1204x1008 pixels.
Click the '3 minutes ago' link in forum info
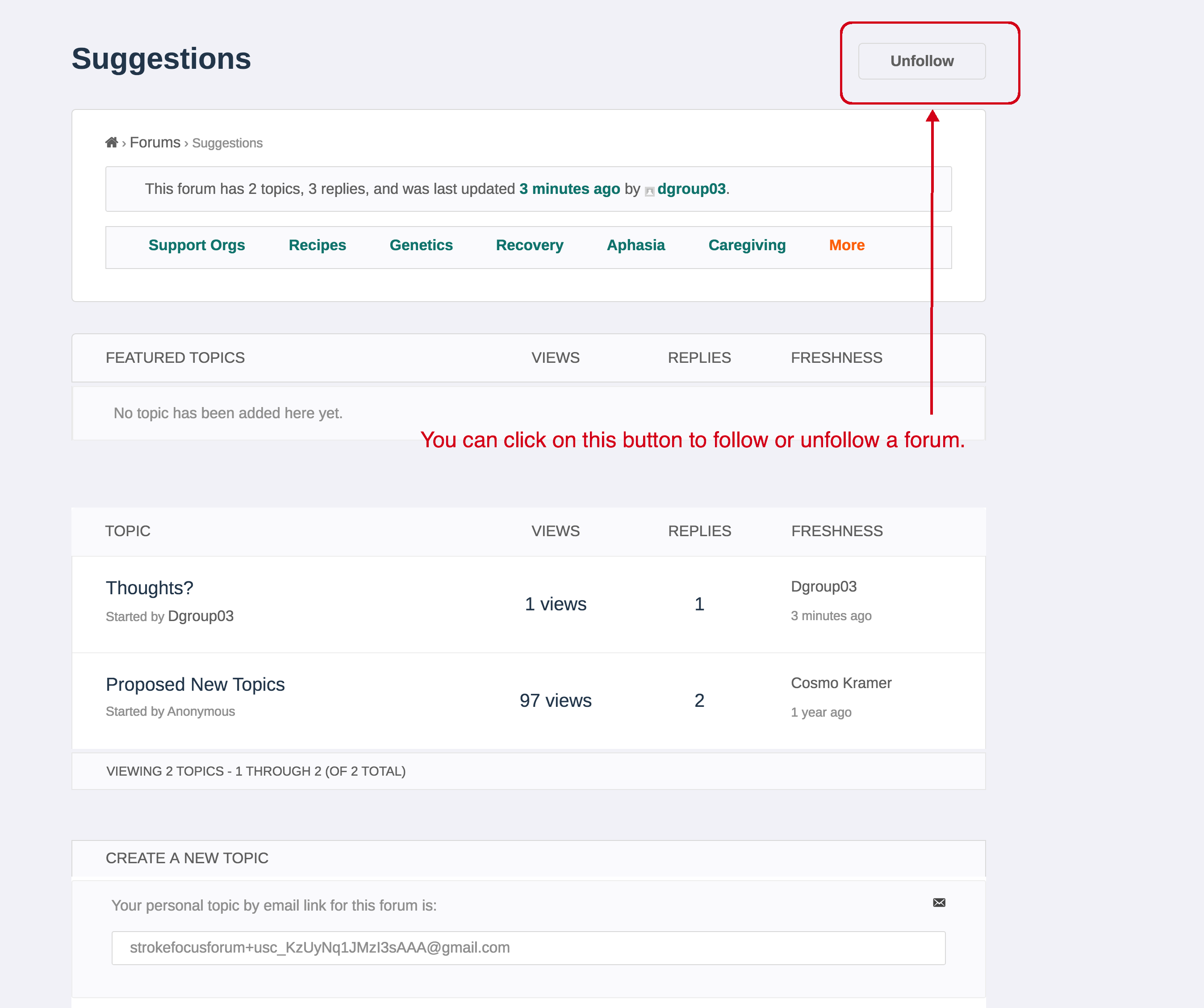[x=569, y=189]
